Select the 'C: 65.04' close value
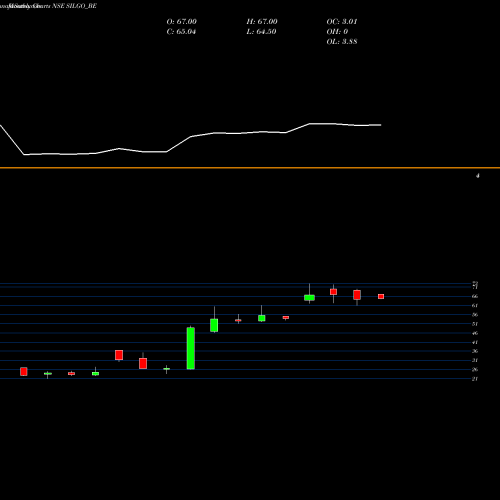Viewport: 500px width, 500px height. (181, 32)
